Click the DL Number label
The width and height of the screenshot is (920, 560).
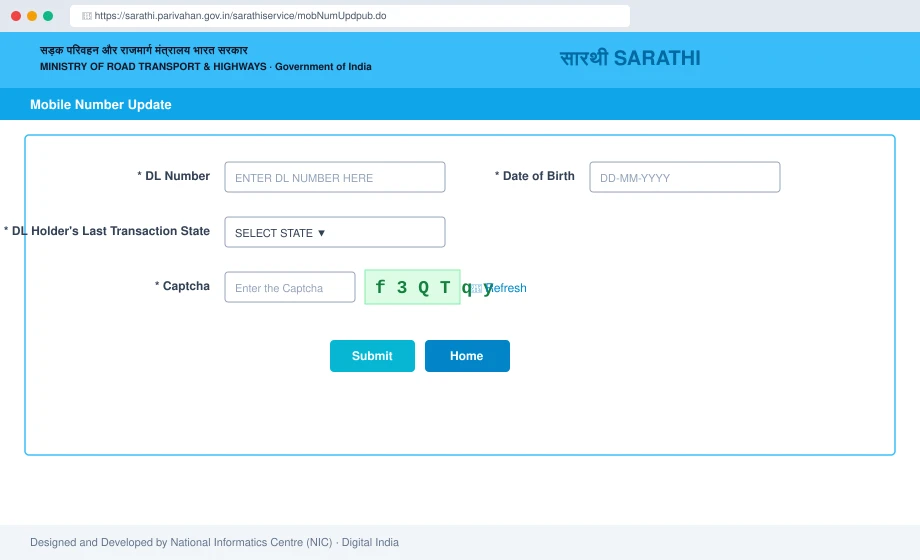(174, 176)
